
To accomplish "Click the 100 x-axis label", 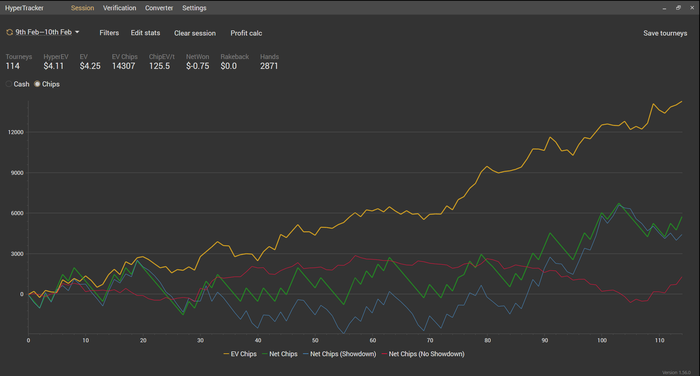I will coord(602,340).
